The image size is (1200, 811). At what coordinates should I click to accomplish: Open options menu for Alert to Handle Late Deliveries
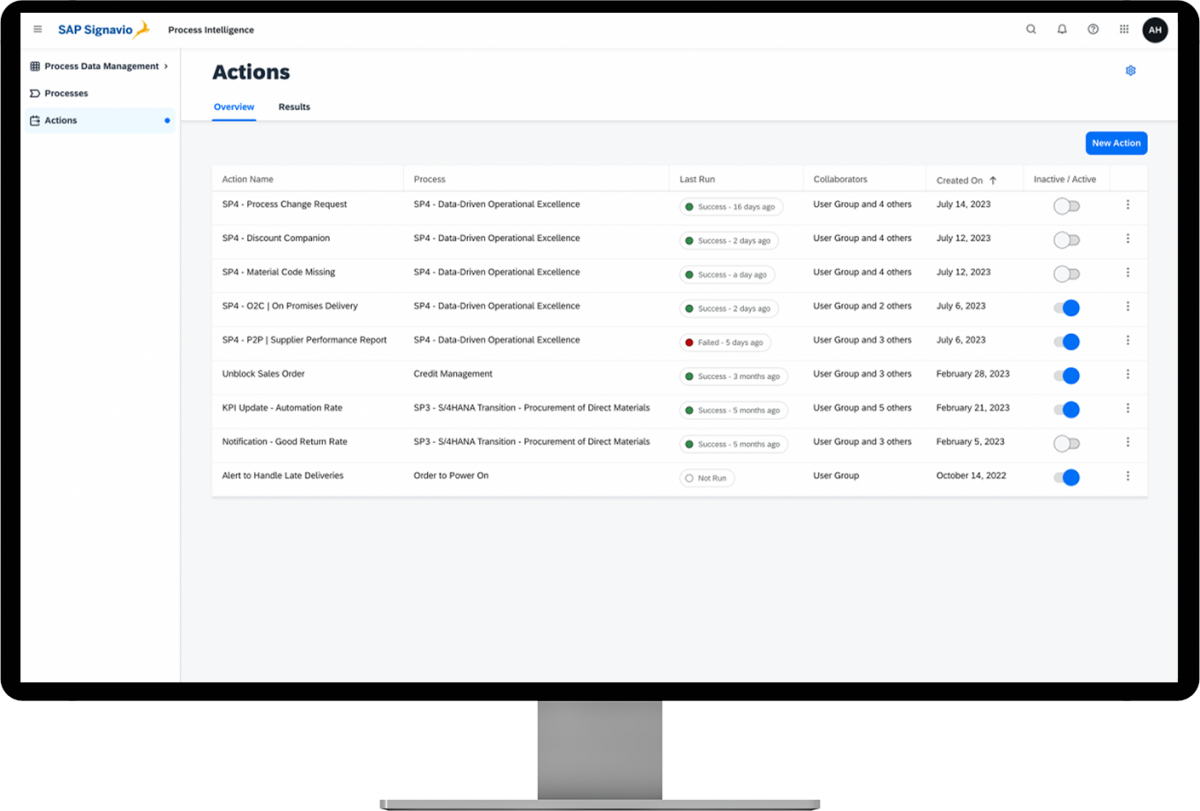(1128, 476)
